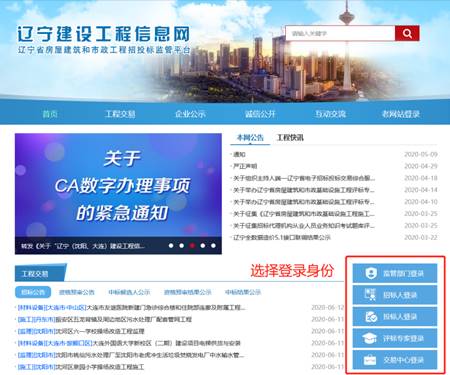Click the shield icon for 监管部门登录
Viewport: 450px width, 375px height.
pos(370,273)
